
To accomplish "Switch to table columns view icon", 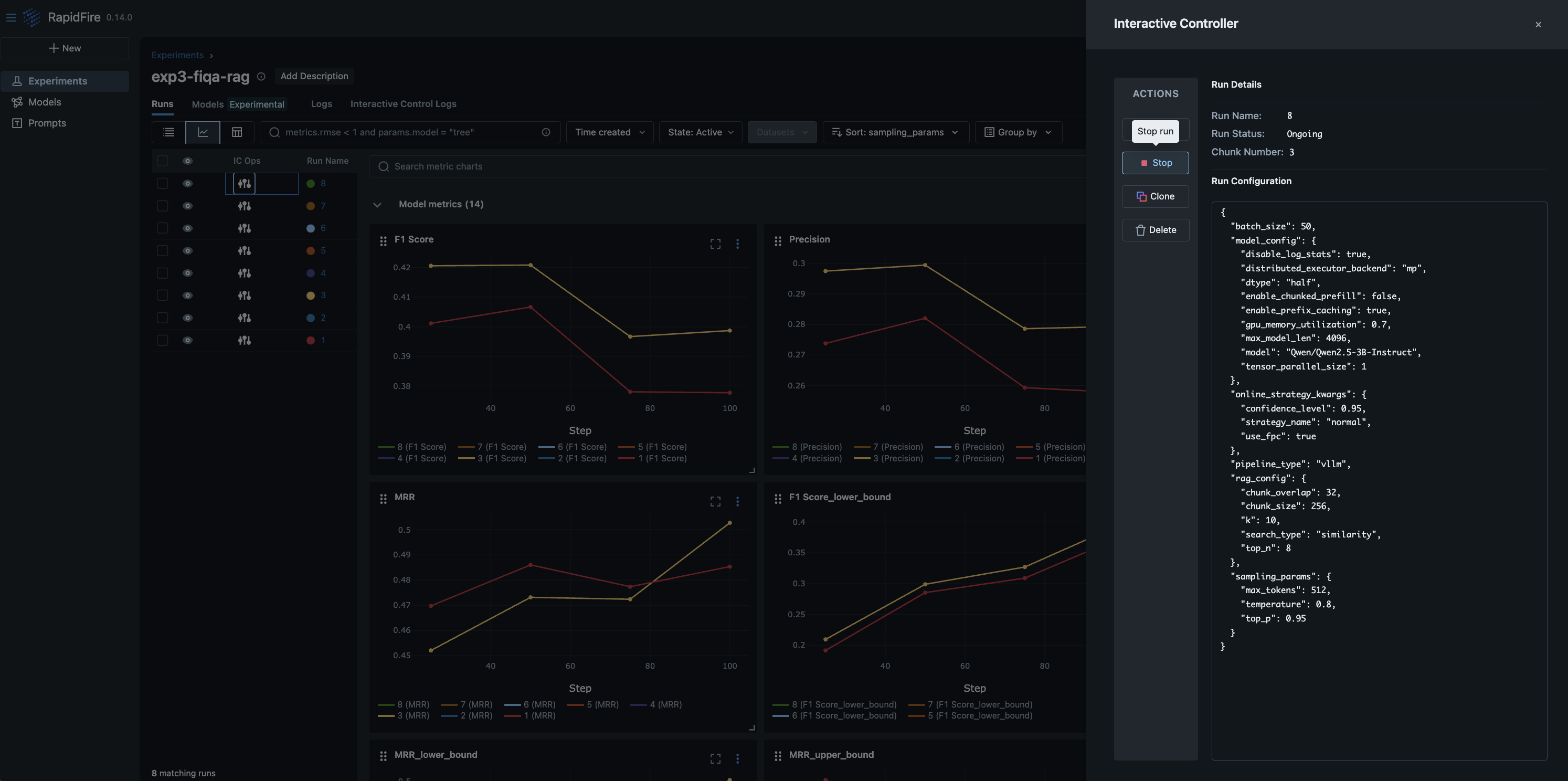I will (x=237, y=132).
